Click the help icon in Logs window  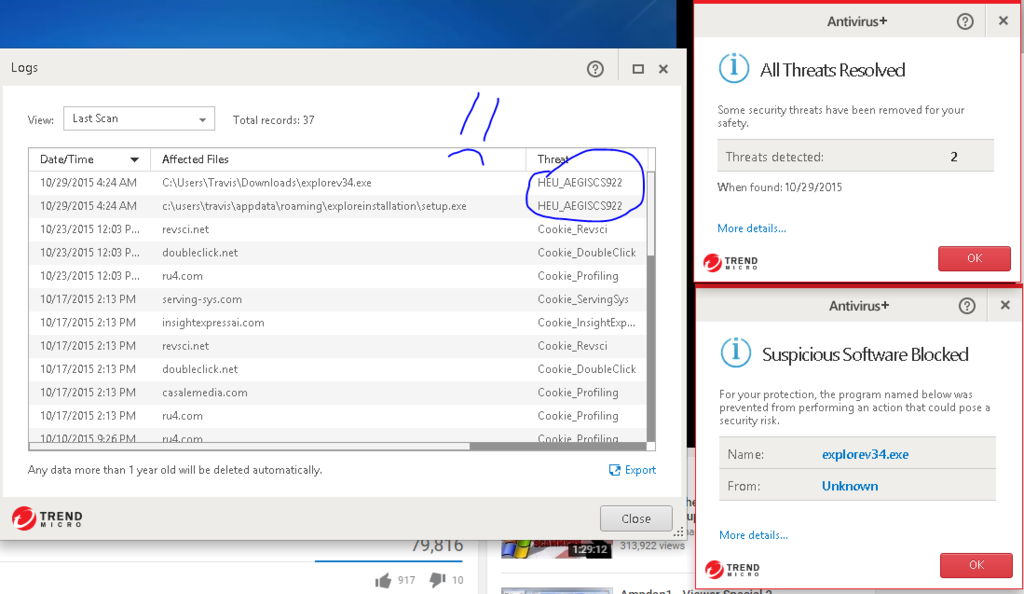(595, 69)
